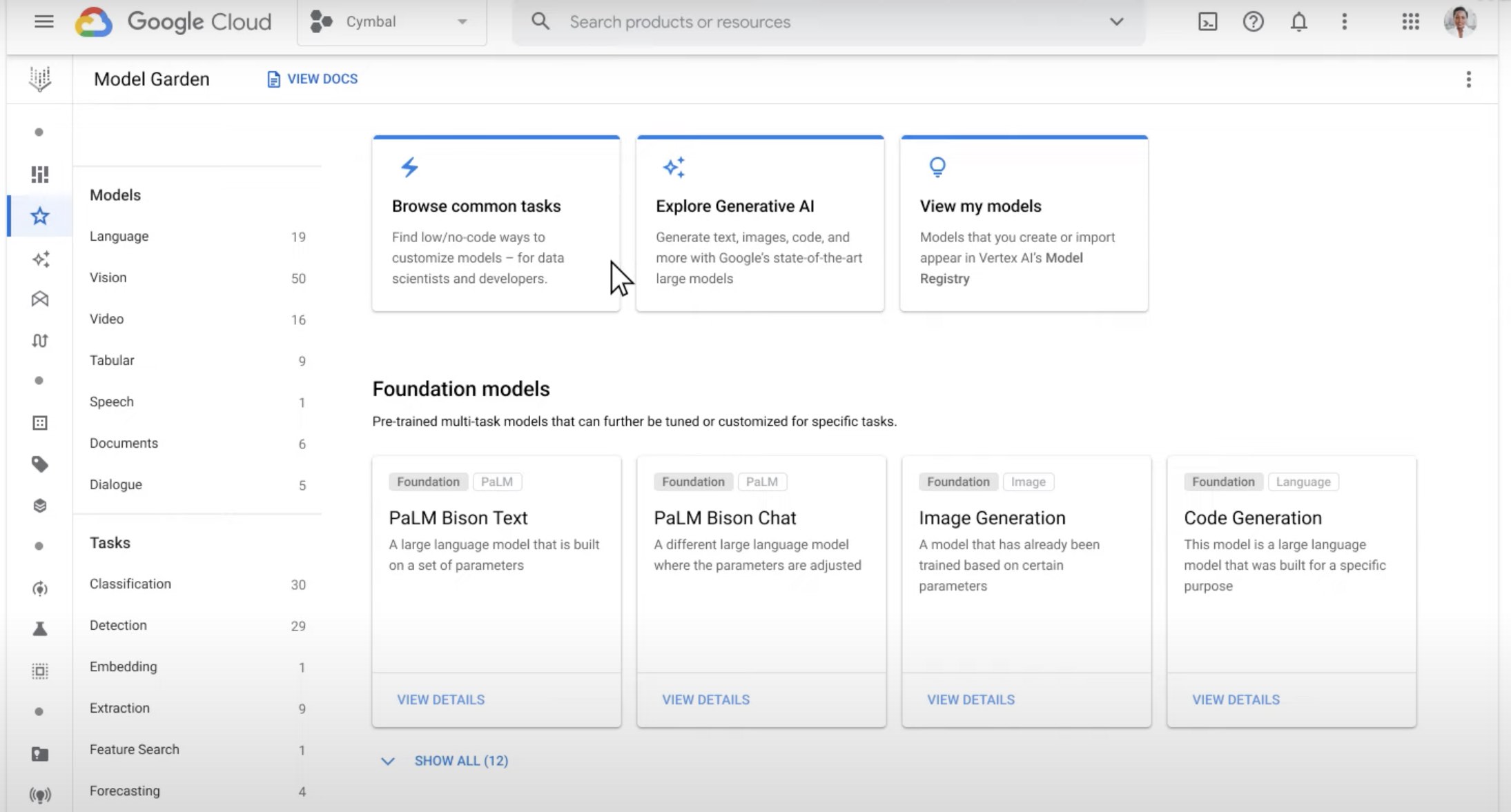Image resolution: width=1511 pixels, height=812 pixels.
Task: Open the Explore Generative AI card
Action: [759, 224]
